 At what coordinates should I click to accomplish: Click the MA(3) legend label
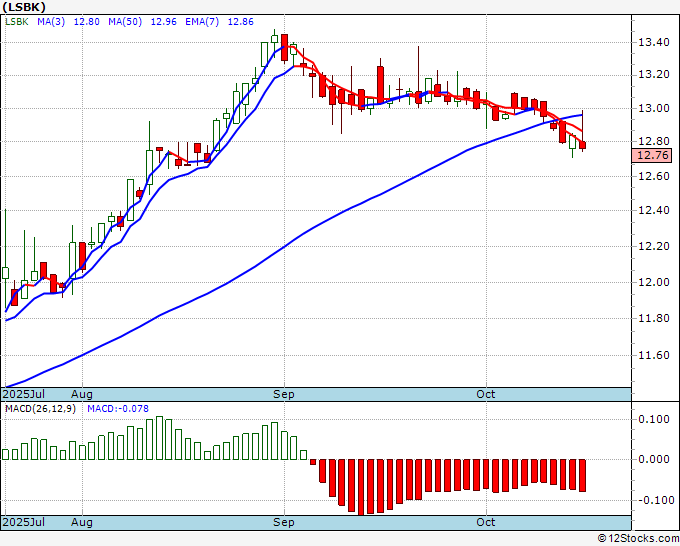(51, 22)
